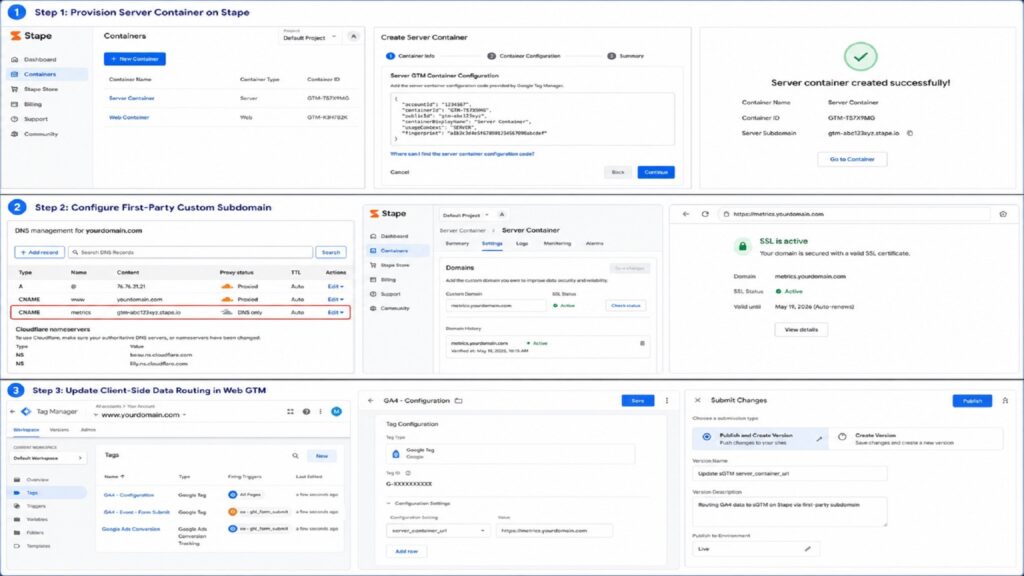Focus the Search DNS Records field
The width and height of the screenshot is (1024, 576).
[191, 252]
